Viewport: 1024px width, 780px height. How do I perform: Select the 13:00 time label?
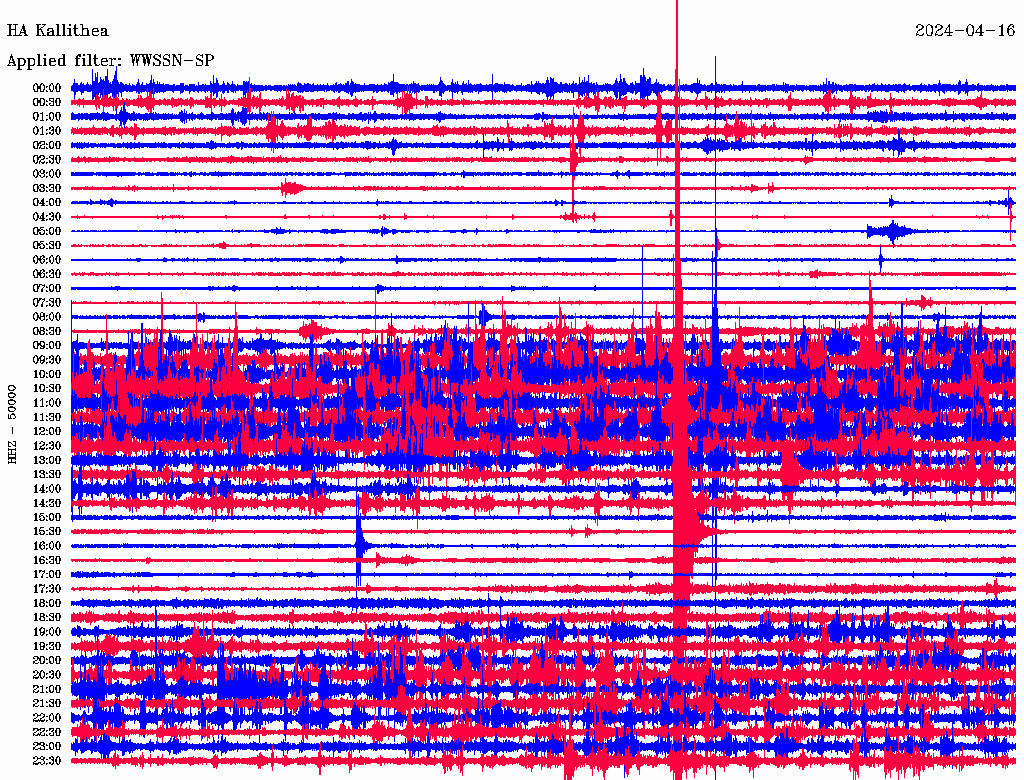tap(47, 461)
